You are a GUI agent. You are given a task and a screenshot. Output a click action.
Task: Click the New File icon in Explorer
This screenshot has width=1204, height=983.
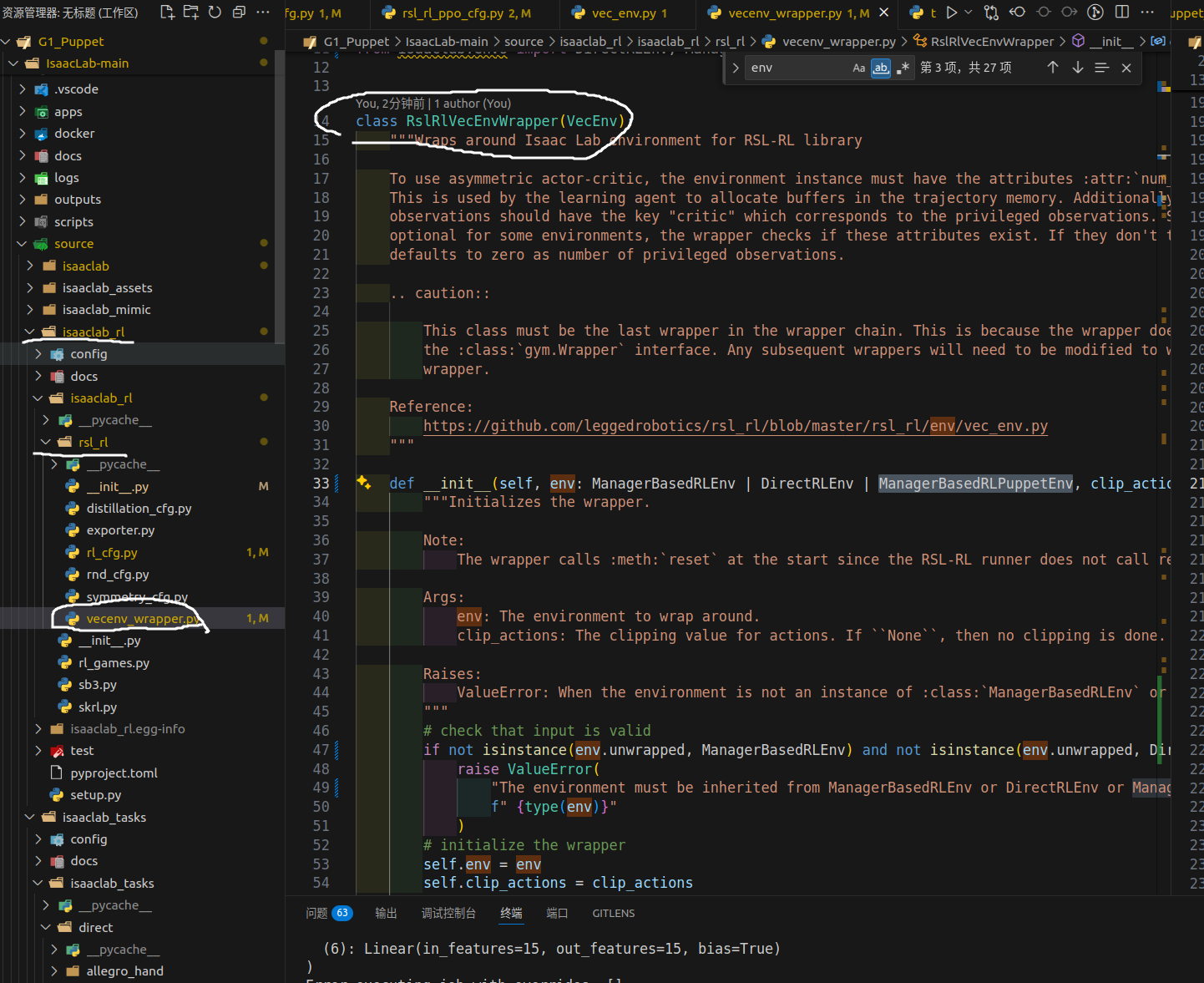tap(167, 13)
